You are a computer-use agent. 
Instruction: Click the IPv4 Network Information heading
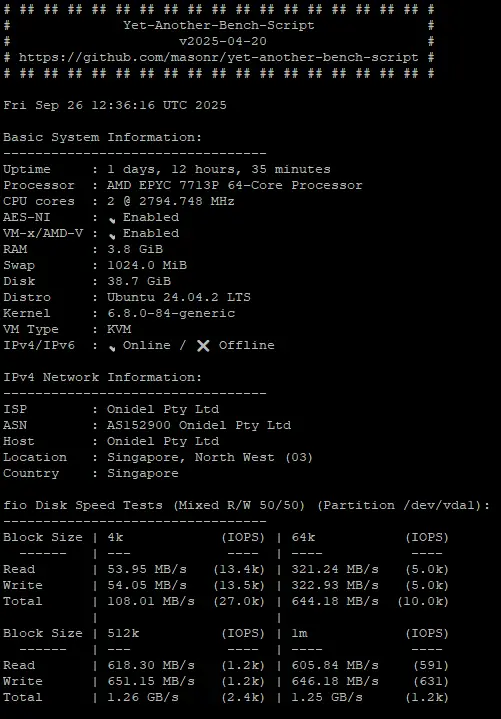click(103, 377)
